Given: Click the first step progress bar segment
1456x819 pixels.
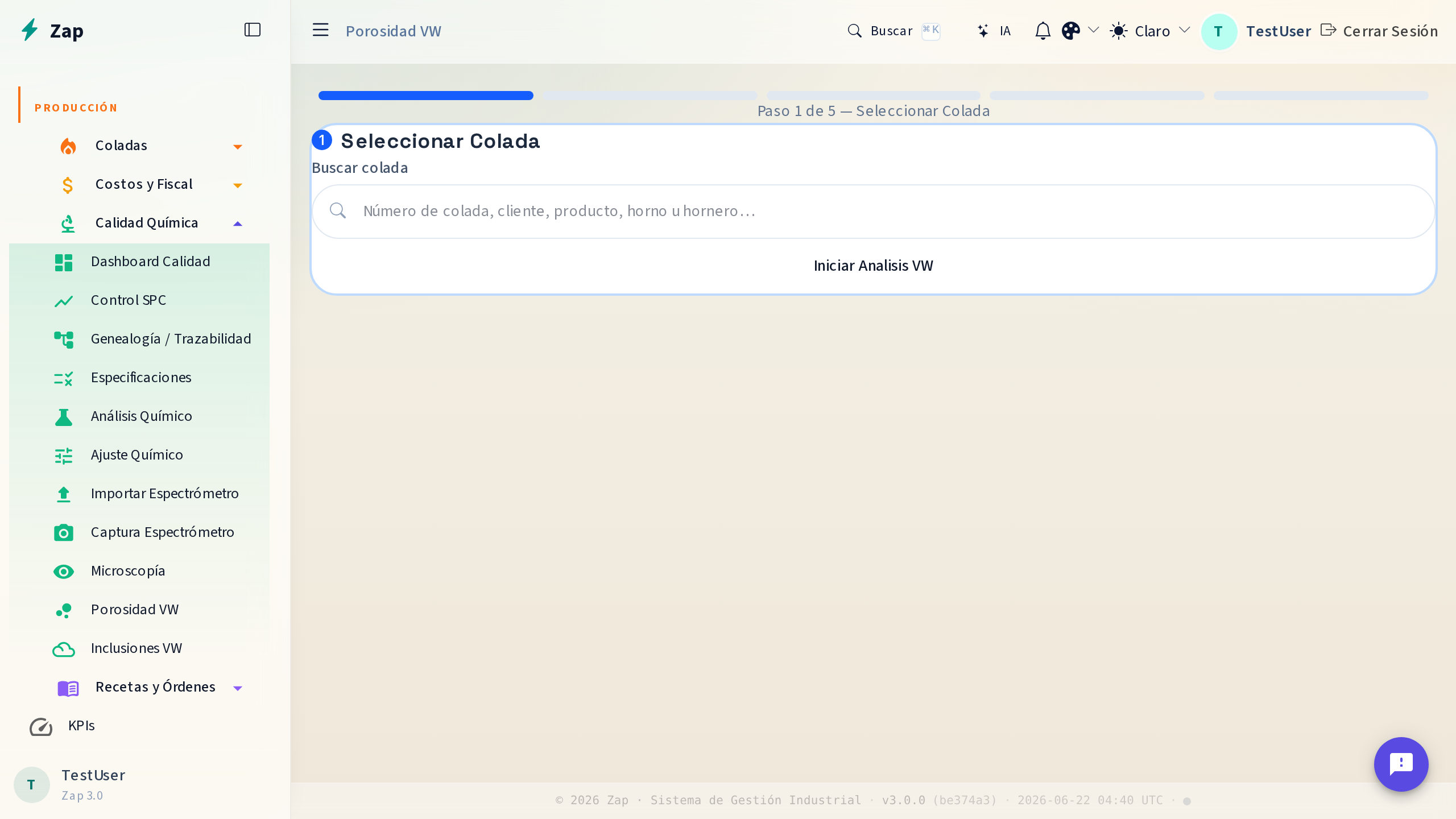Looking at the screenshot, I should point(426,96).
